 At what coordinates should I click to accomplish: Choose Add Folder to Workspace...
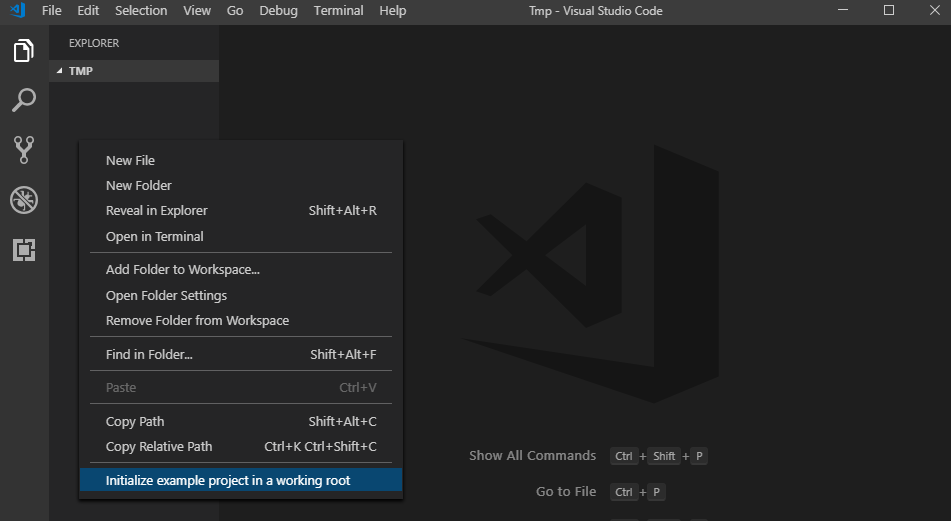tap(241, 270)
